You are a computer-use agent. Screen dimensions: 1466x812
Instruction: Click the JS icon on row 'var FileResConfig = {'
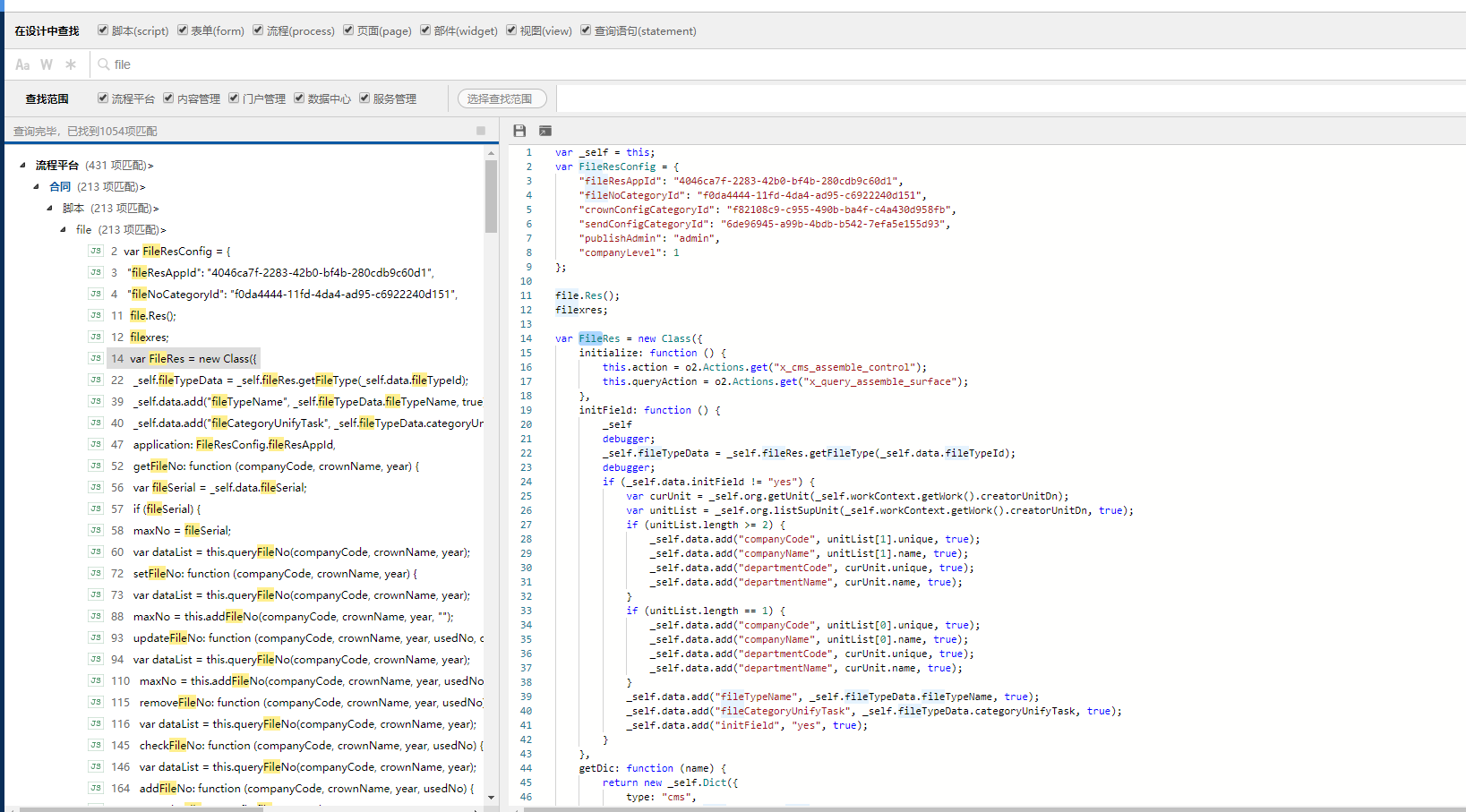coord(96,251)
